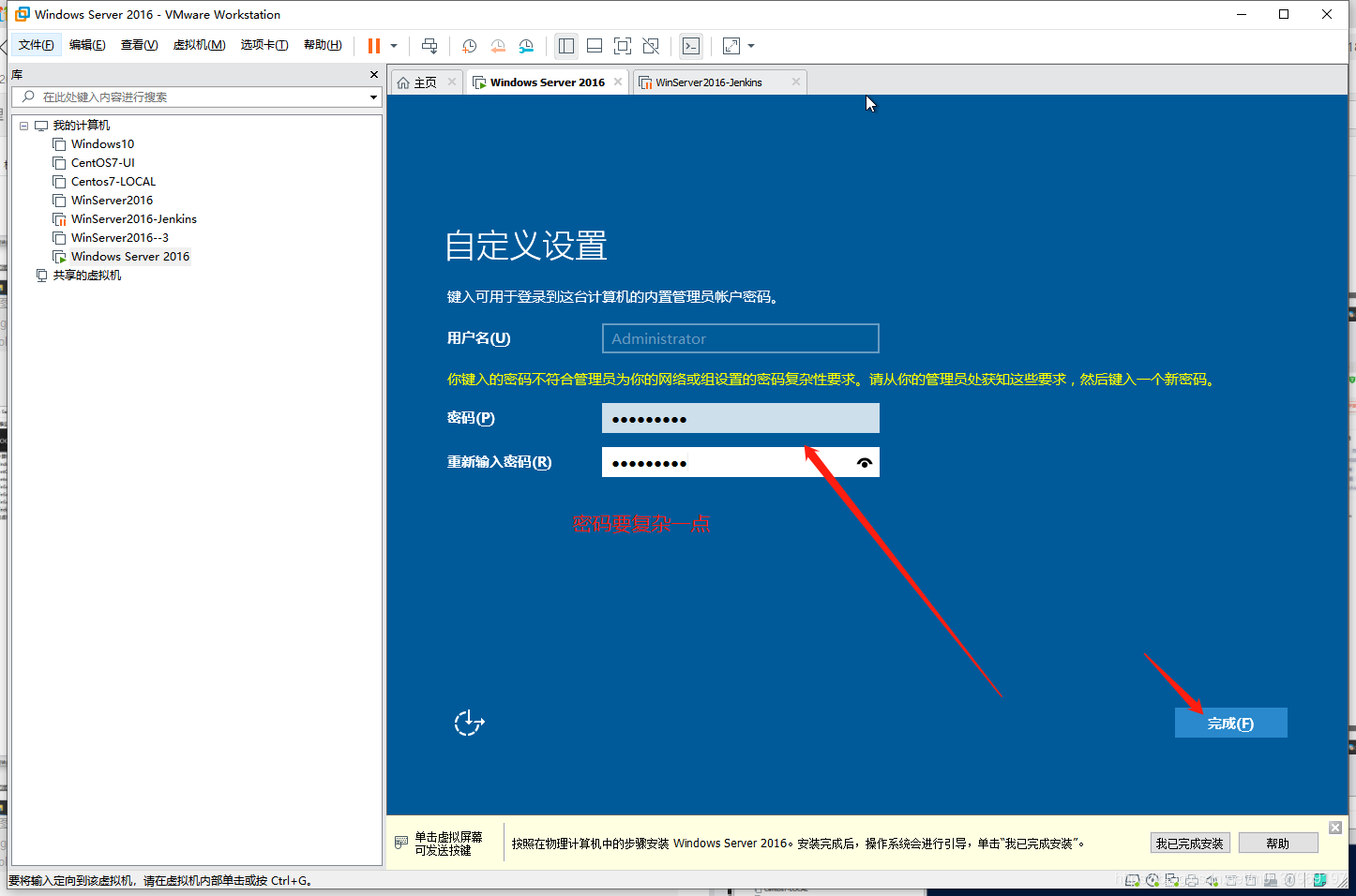The image size is (1356, 896).
Task: Open the 虚拟机(M) menu
Action: click(x=199, y=45)
